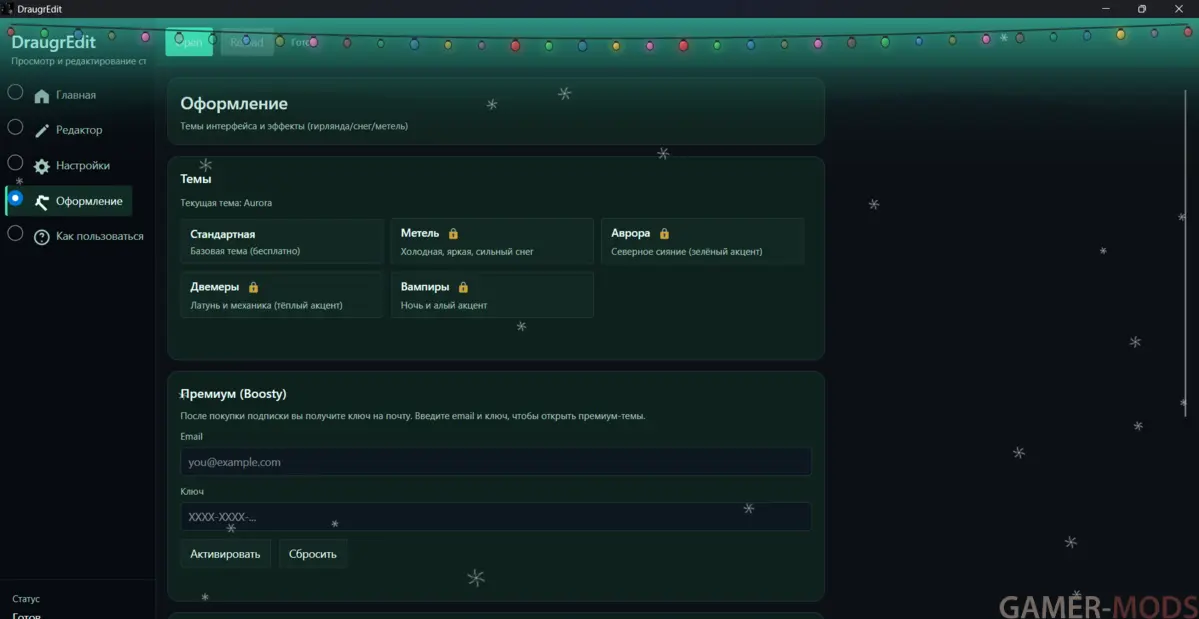The image size is (1199, 619).
Task: Select the Как пользоваться radio button
Action: (x=15, y=233)
